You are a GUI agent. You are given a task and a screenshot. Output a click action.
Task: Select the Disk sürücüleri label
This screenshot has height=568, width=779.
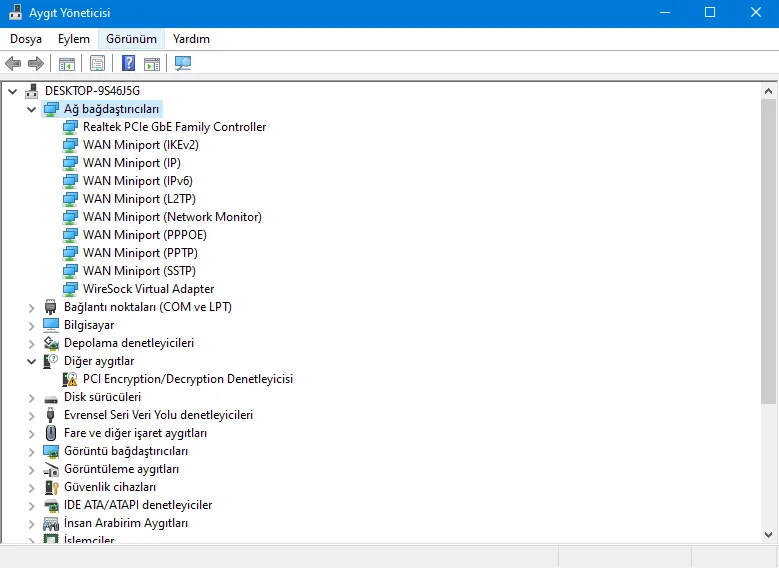[x=102, y=397]
